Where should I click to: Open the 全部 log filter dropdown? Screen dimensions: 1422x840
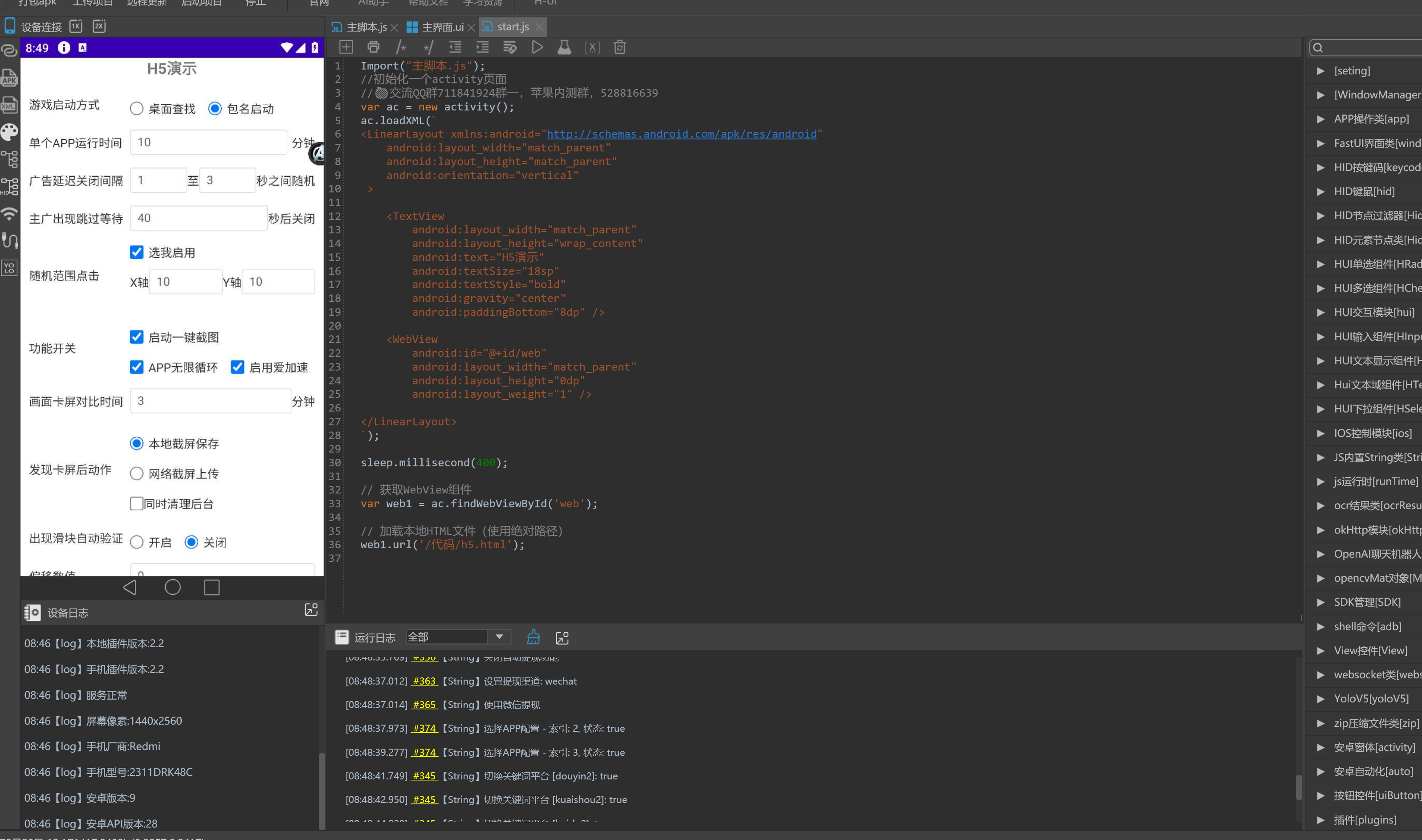tap(499, 637)
